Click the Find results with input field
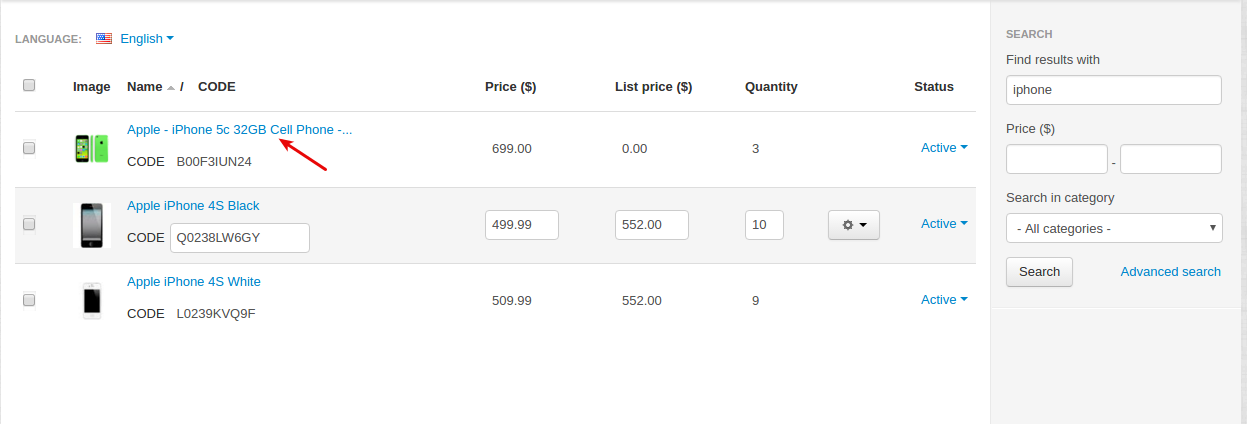The height and width of the screenshot is (424, 1247). click(1114, 90)
